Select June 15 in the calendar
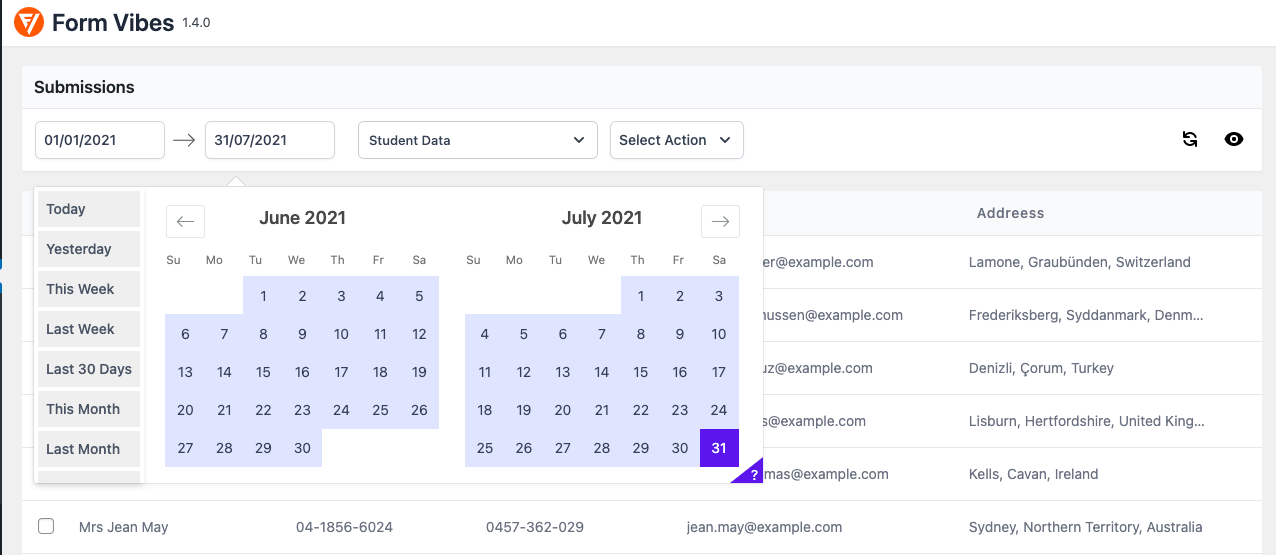This screenshot has width=1276, height=555. point(263,372)
